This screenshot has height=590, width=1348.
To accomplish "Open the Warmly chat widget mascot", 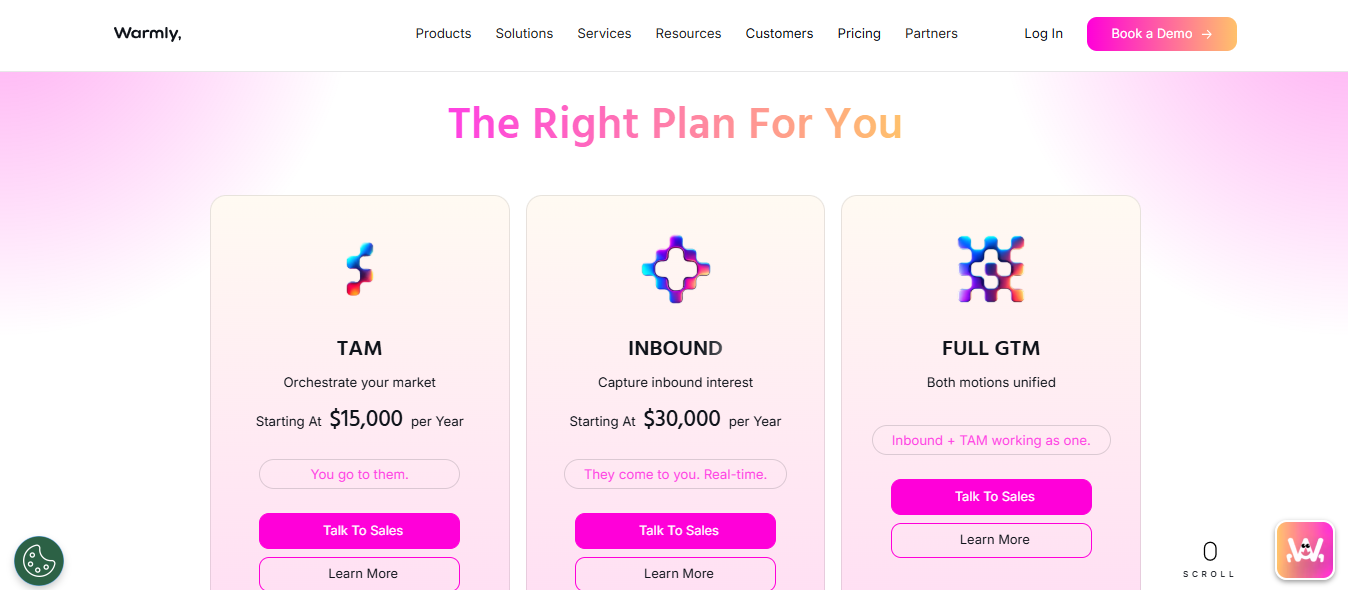I will pos(1304,550).
